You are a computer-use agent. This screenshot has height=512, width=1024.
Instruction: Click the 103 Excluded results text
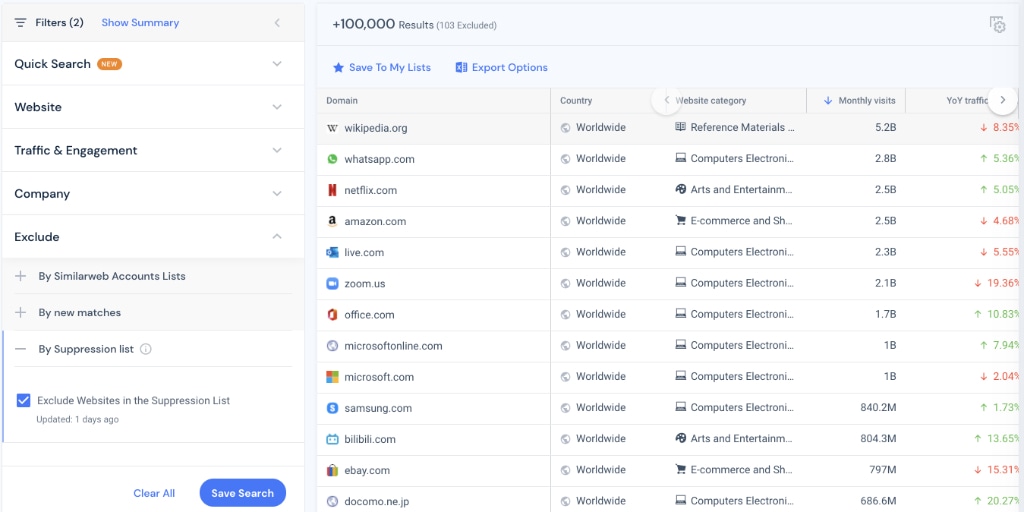(467, 25)
